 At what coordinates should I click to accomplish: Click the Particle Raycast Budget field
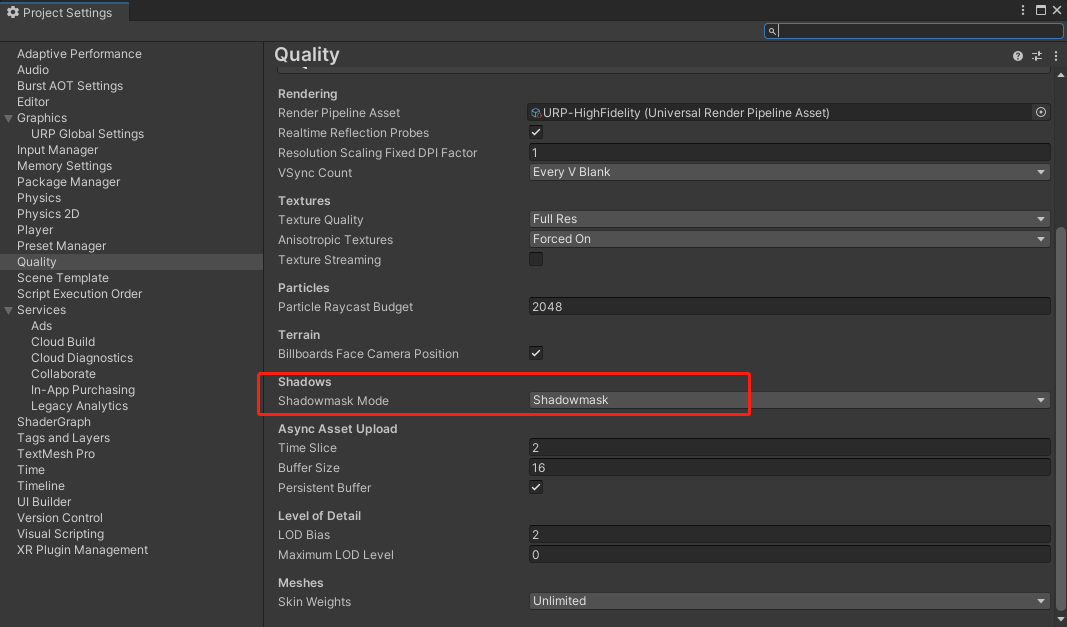(x=790, y=307)
